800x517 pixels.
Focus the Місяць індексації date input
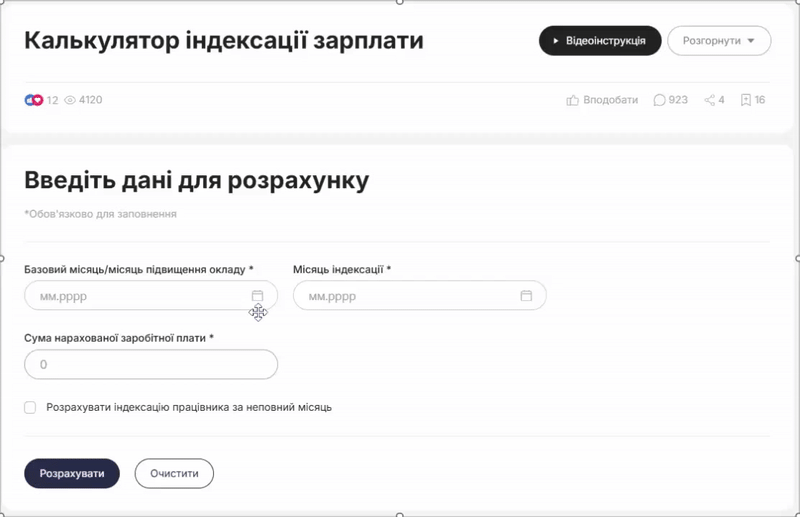point(405,296)
